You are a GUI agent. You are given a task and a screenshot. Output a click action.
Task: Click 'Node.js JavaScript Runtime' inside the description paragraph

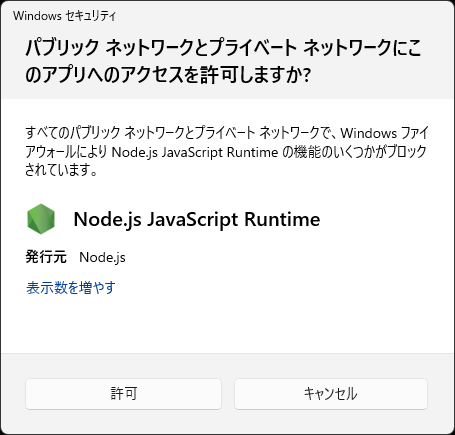point(195,152)
